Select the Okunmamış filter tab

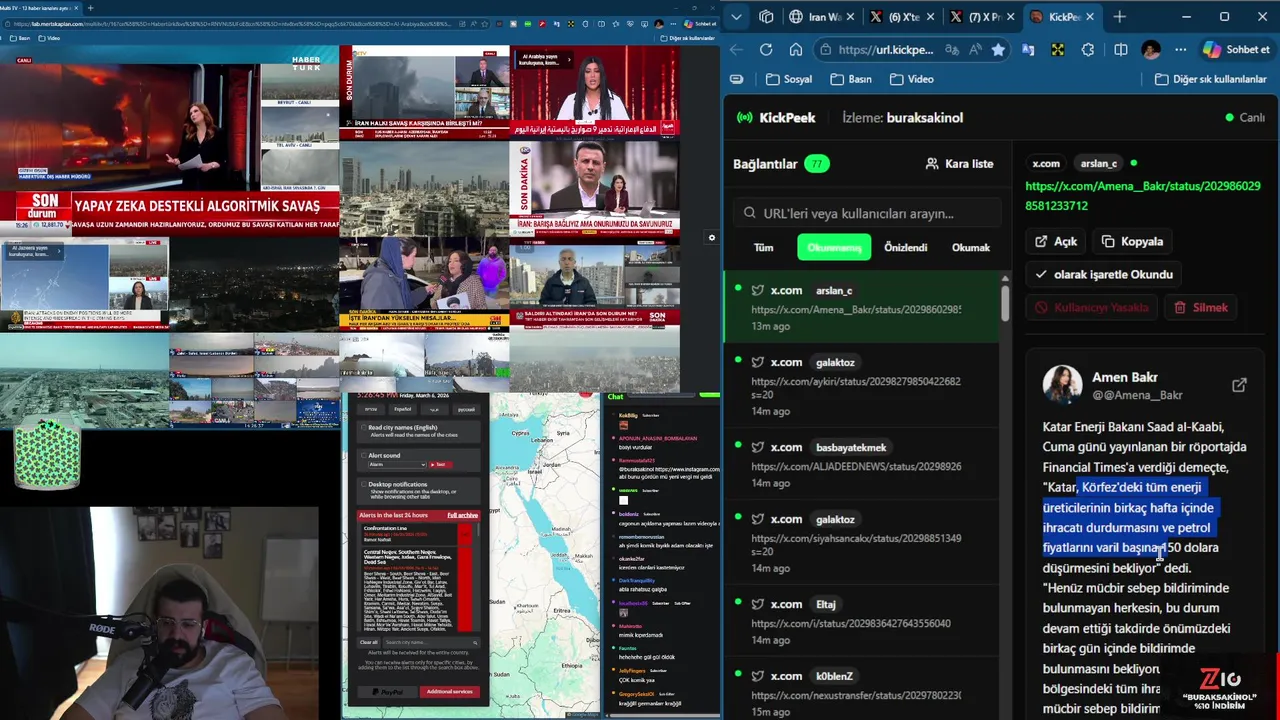834,247
